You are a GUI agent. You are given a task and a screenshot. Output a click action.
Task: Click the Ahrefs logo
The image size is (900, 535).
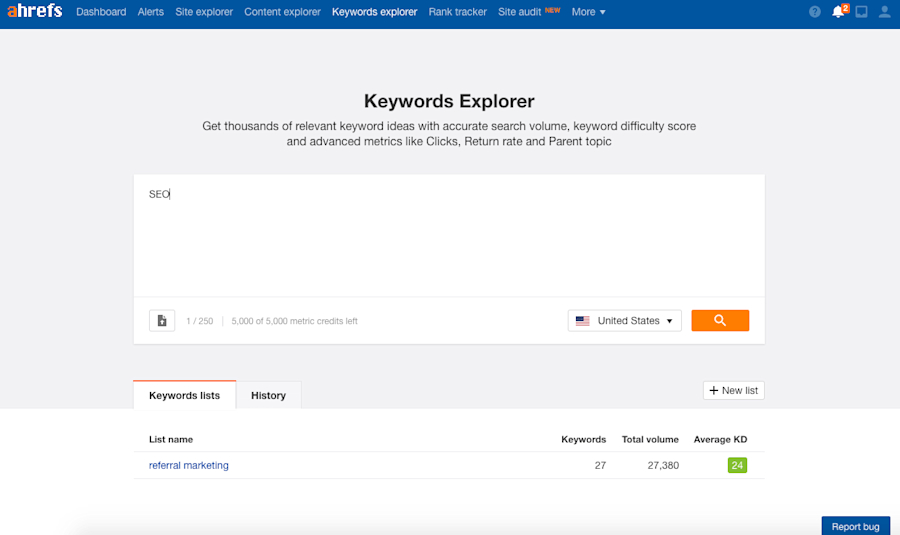(x=35, y=12)
